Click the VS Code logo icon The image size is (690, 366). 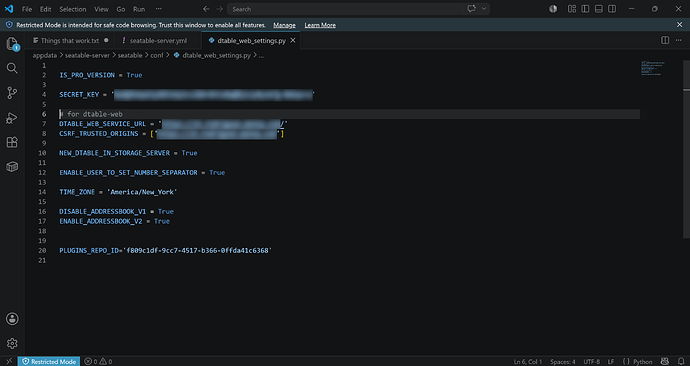[9, 9]
